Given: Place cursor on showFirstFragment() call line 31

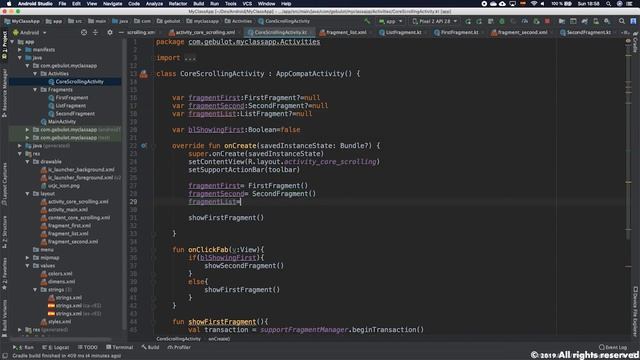Looking at the screenshot, I should [226, 218].
